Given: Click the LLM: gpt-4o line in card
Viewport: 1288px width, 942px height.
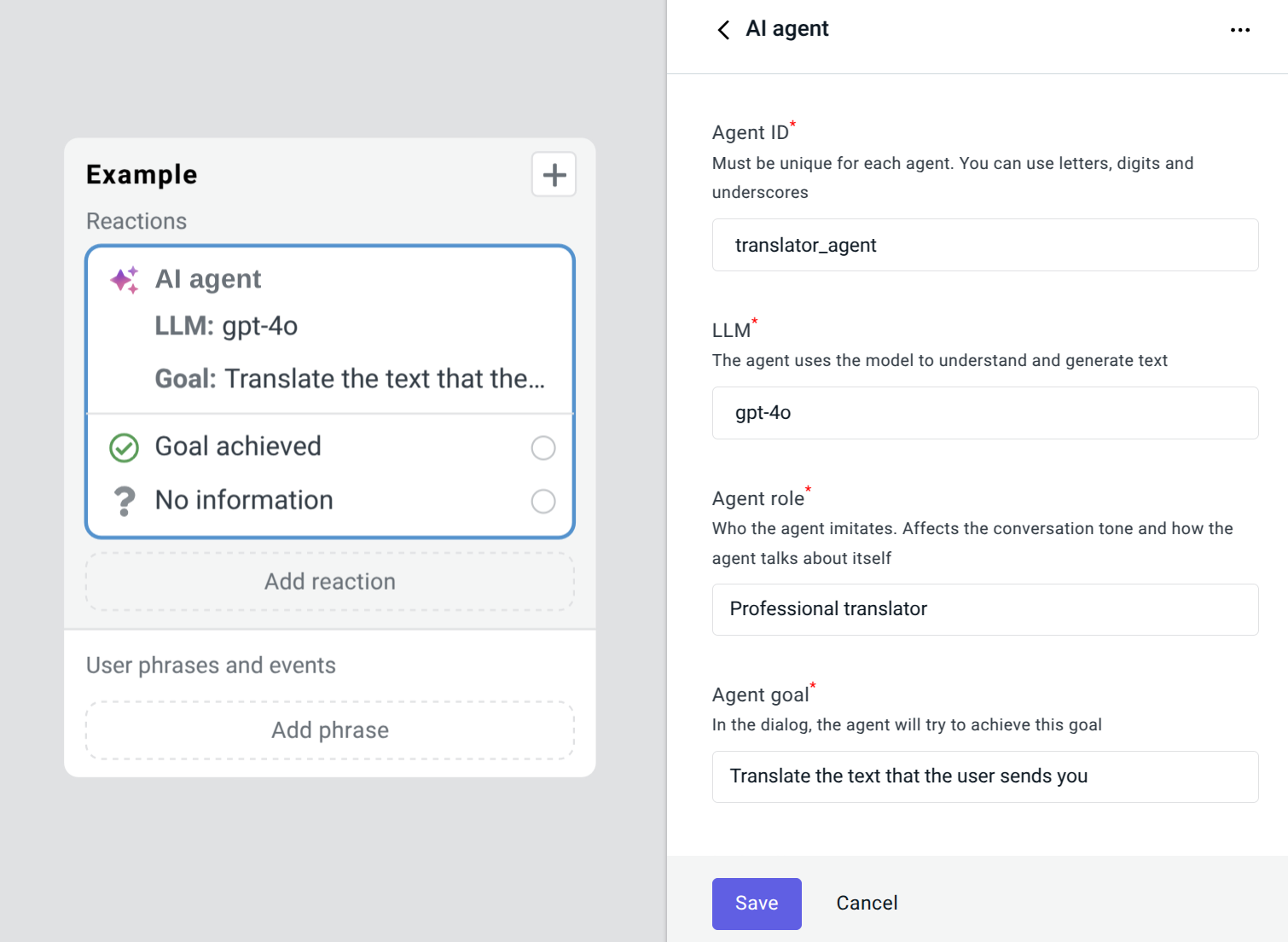Looking at the screenshot, I should (x=226, y=326).
